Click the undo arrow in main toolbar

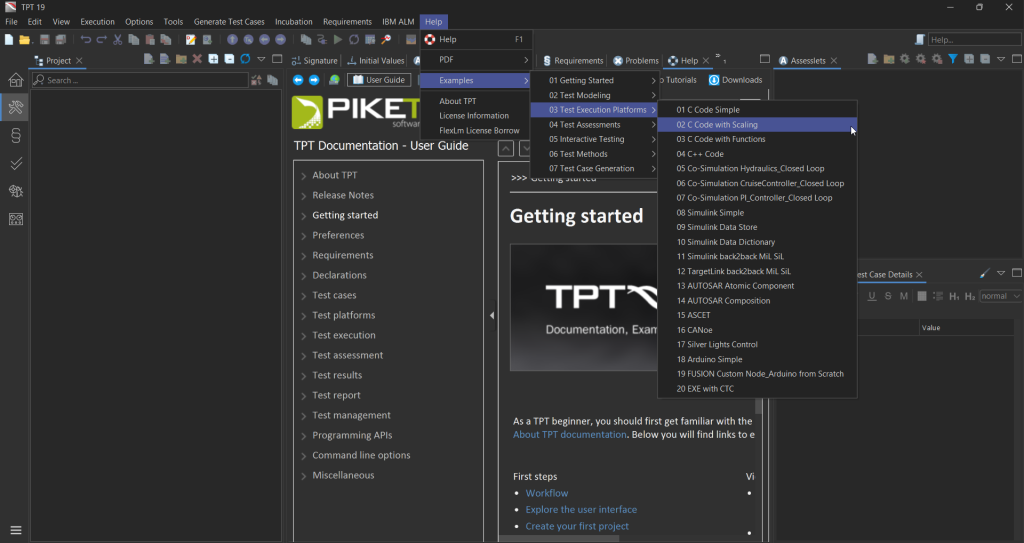pyautogui.click(x=85, y=39)
